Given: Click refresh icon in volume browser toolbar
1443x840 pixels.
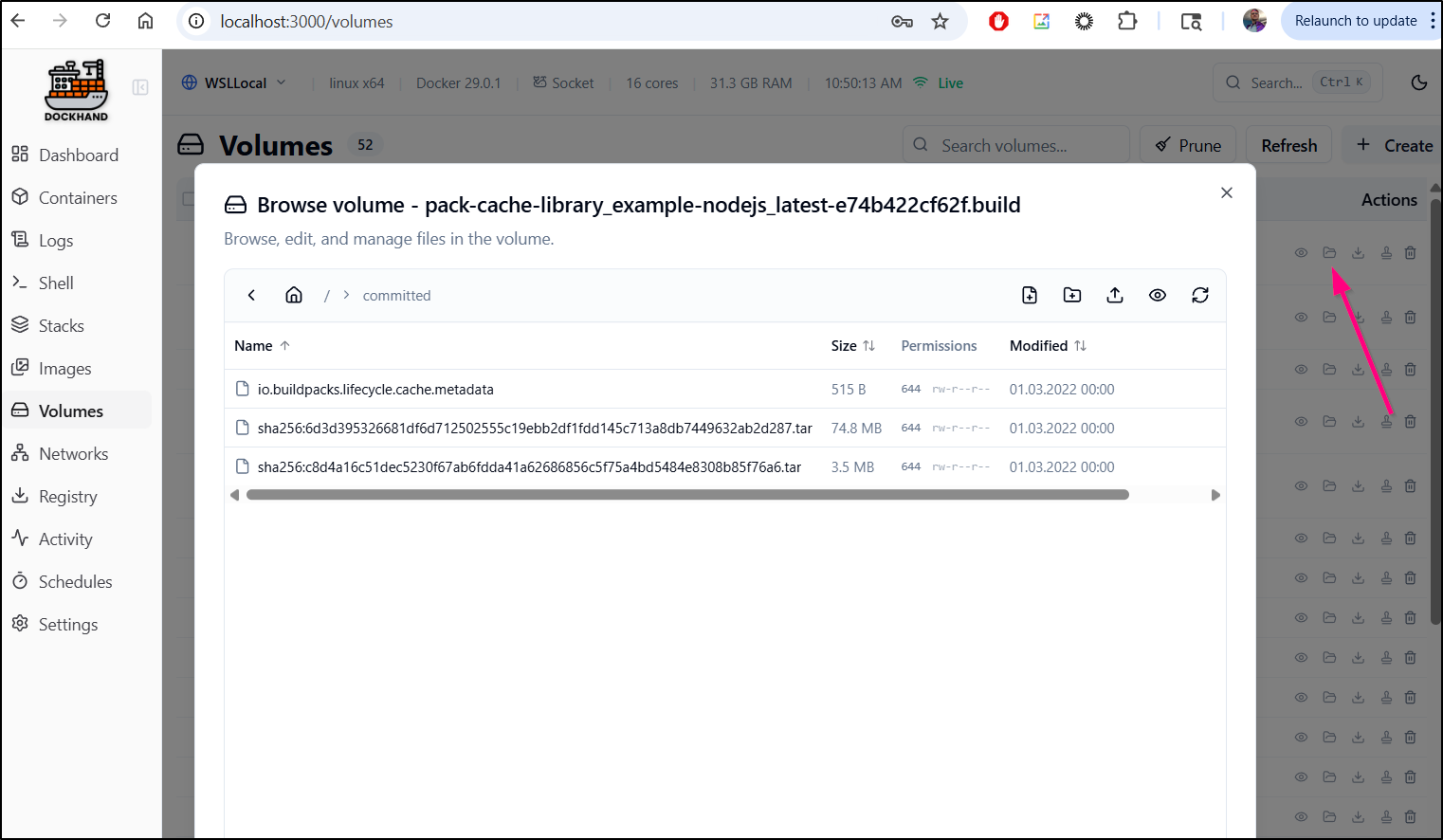Looking at the screenshot, I should coord(1200,295).
